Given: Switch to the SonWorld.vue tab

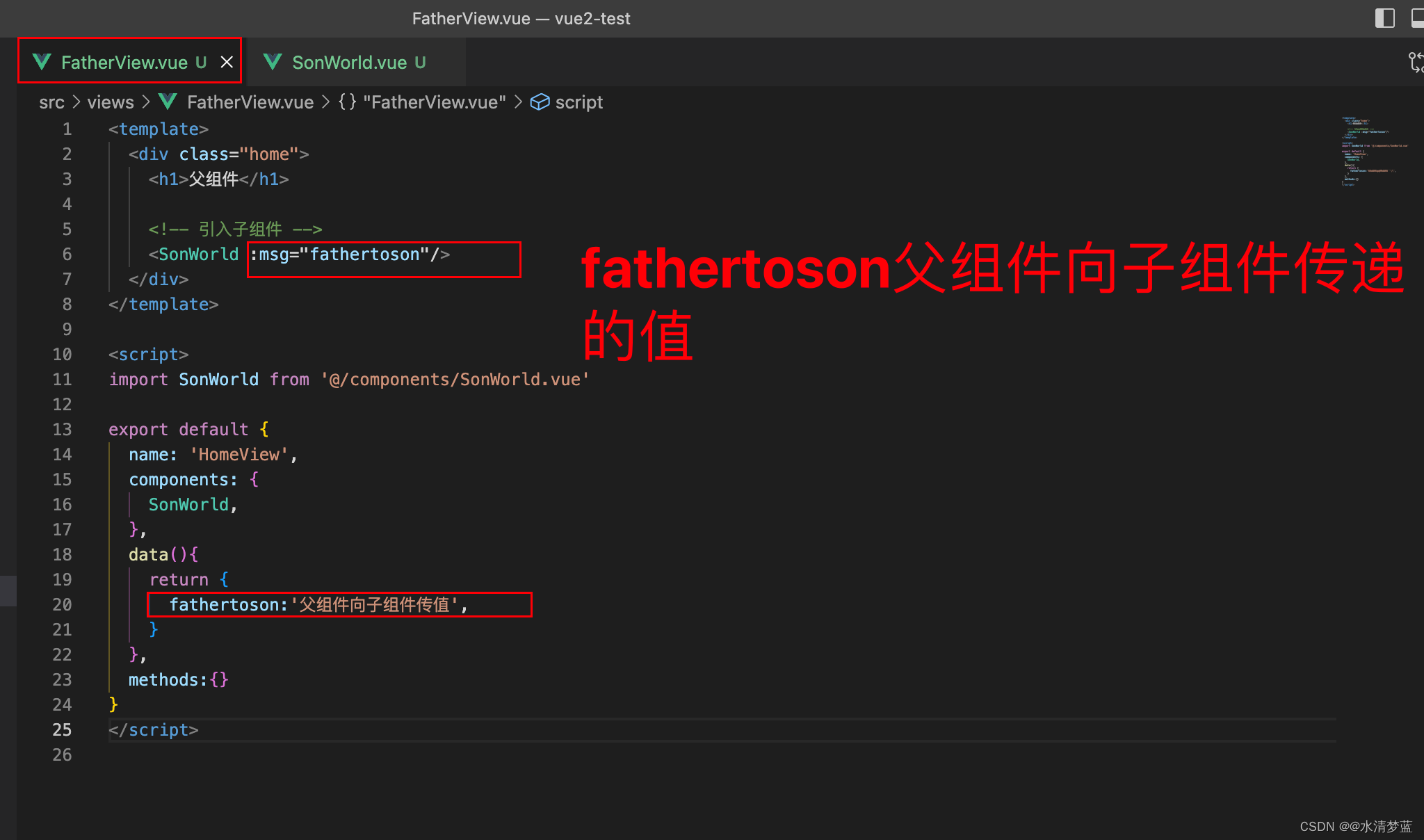Looking at the screenshot, I should (x=349, y=63).
